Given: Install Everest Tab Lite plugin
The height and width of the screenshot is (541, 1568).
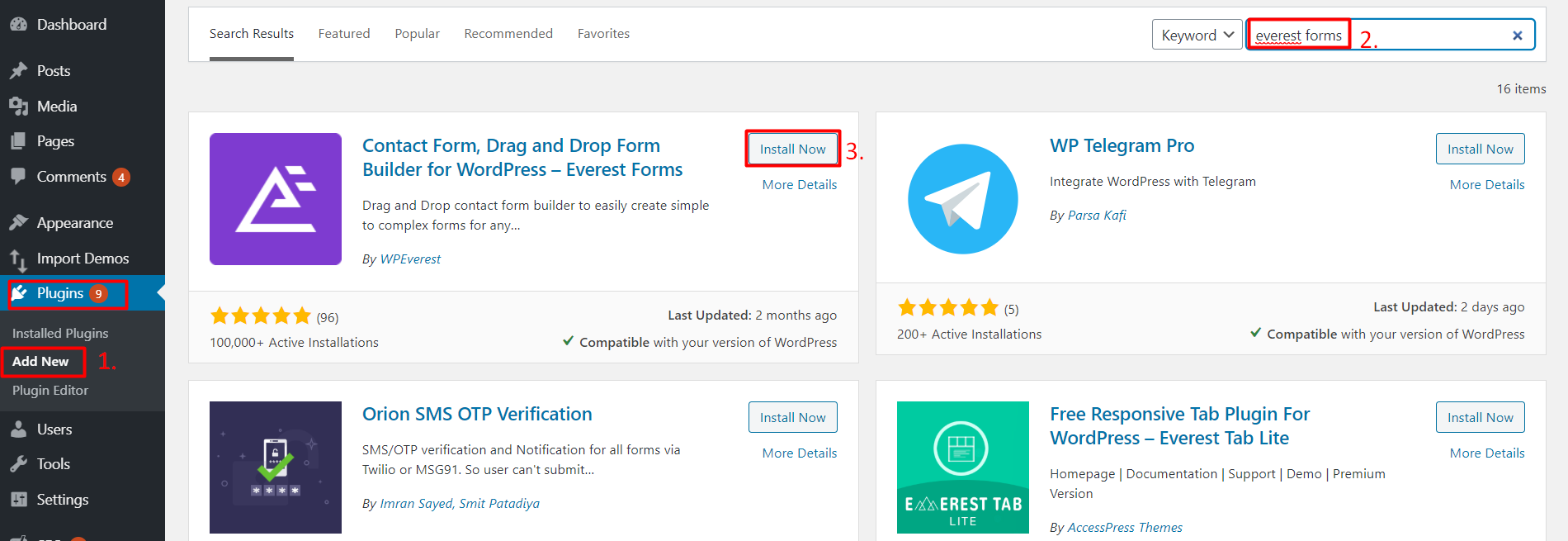Looking at the screenshot, I should pos(1481,417).
